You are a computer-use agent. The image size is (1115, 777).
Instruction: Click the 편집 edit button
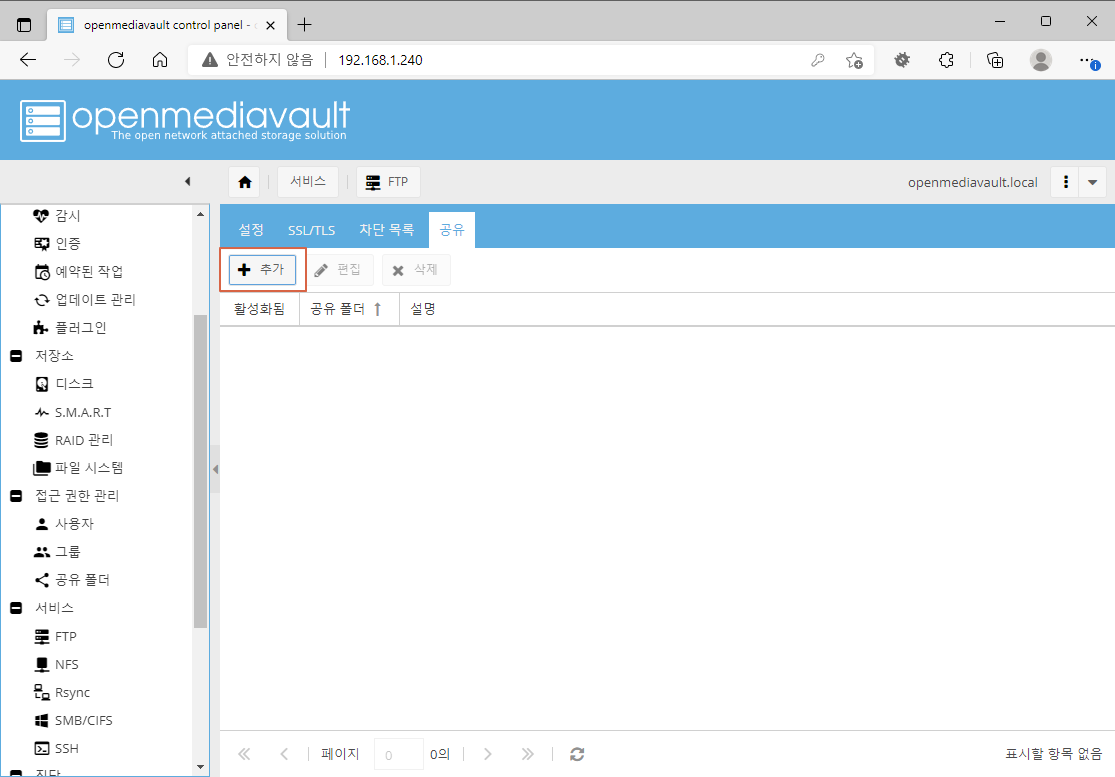tap(339, 269)
